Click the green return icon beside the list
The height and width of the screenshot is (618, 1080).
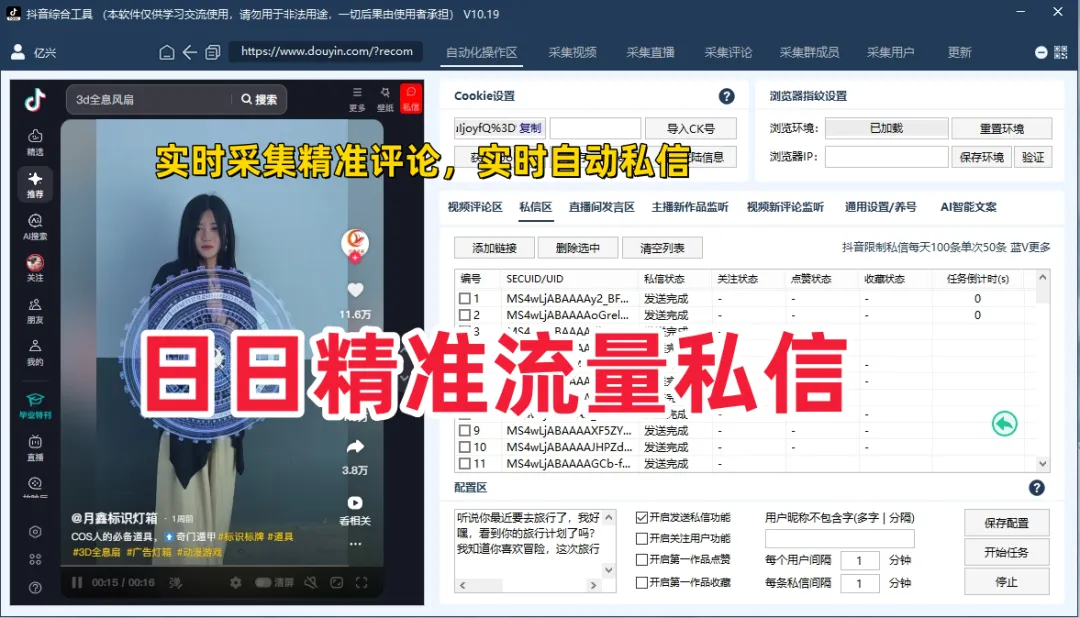(x=1004, y=424)
